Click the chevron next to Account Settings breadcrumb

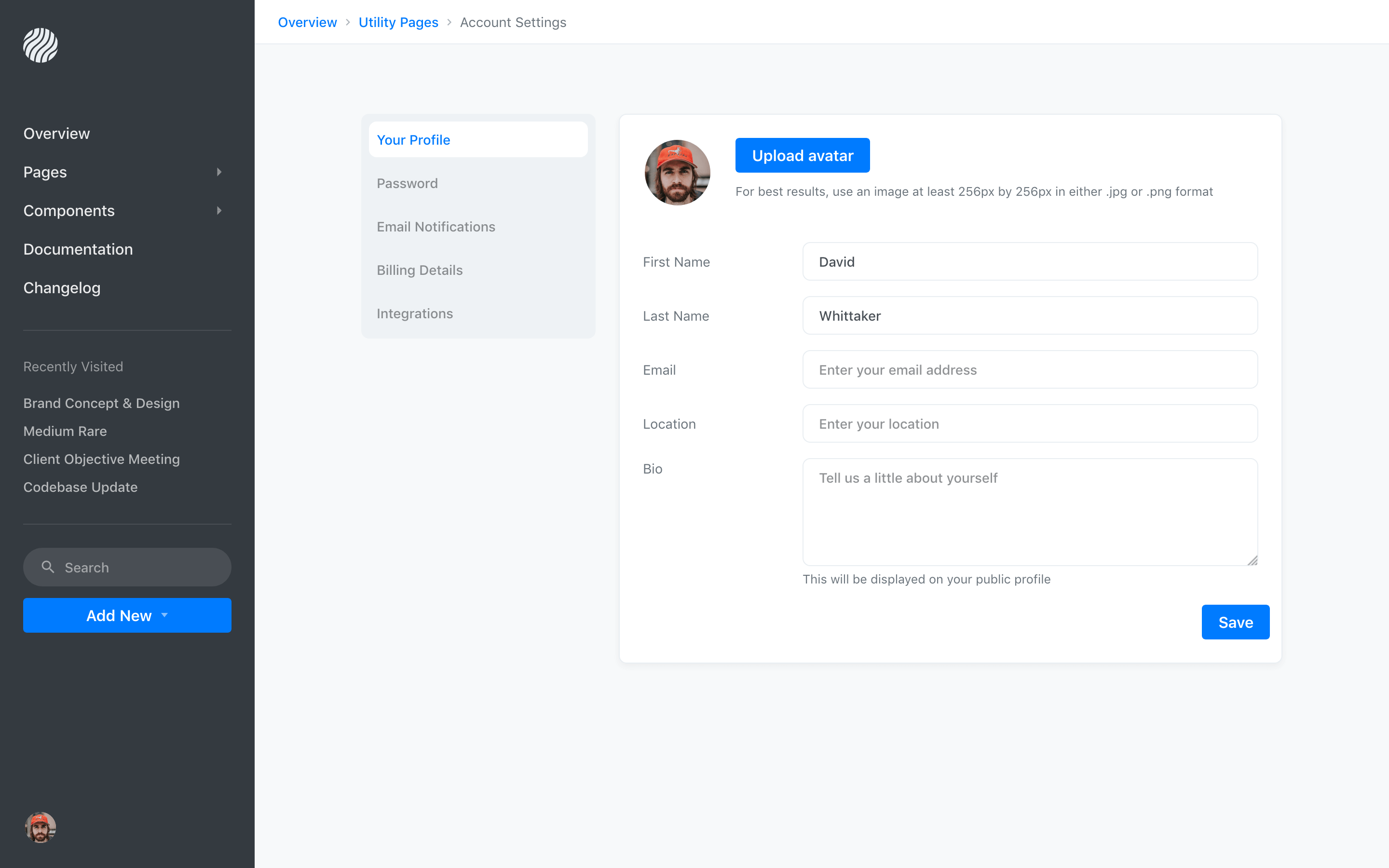(x=448, y=22)
